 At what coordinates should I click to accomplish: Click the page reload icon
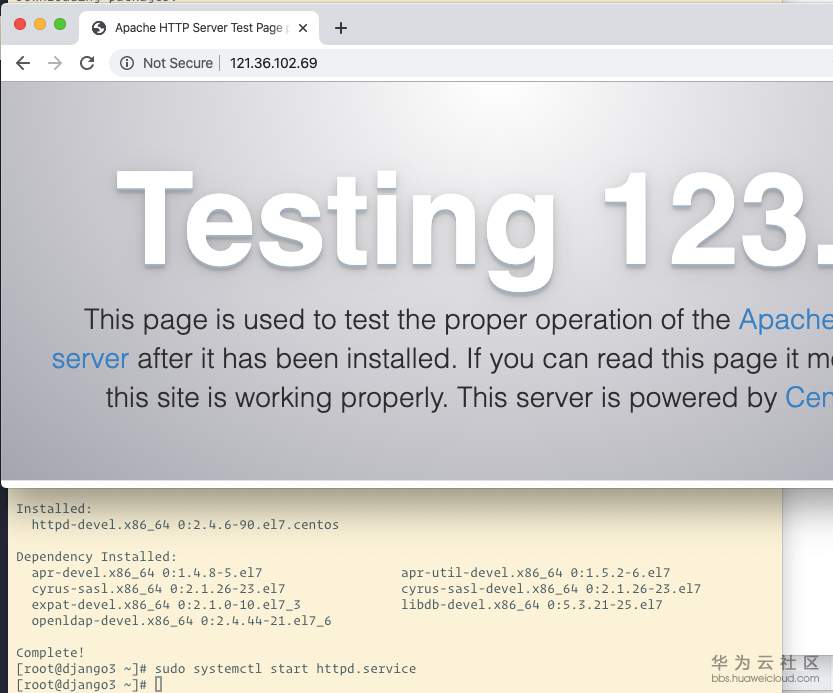tap(87, 63)
